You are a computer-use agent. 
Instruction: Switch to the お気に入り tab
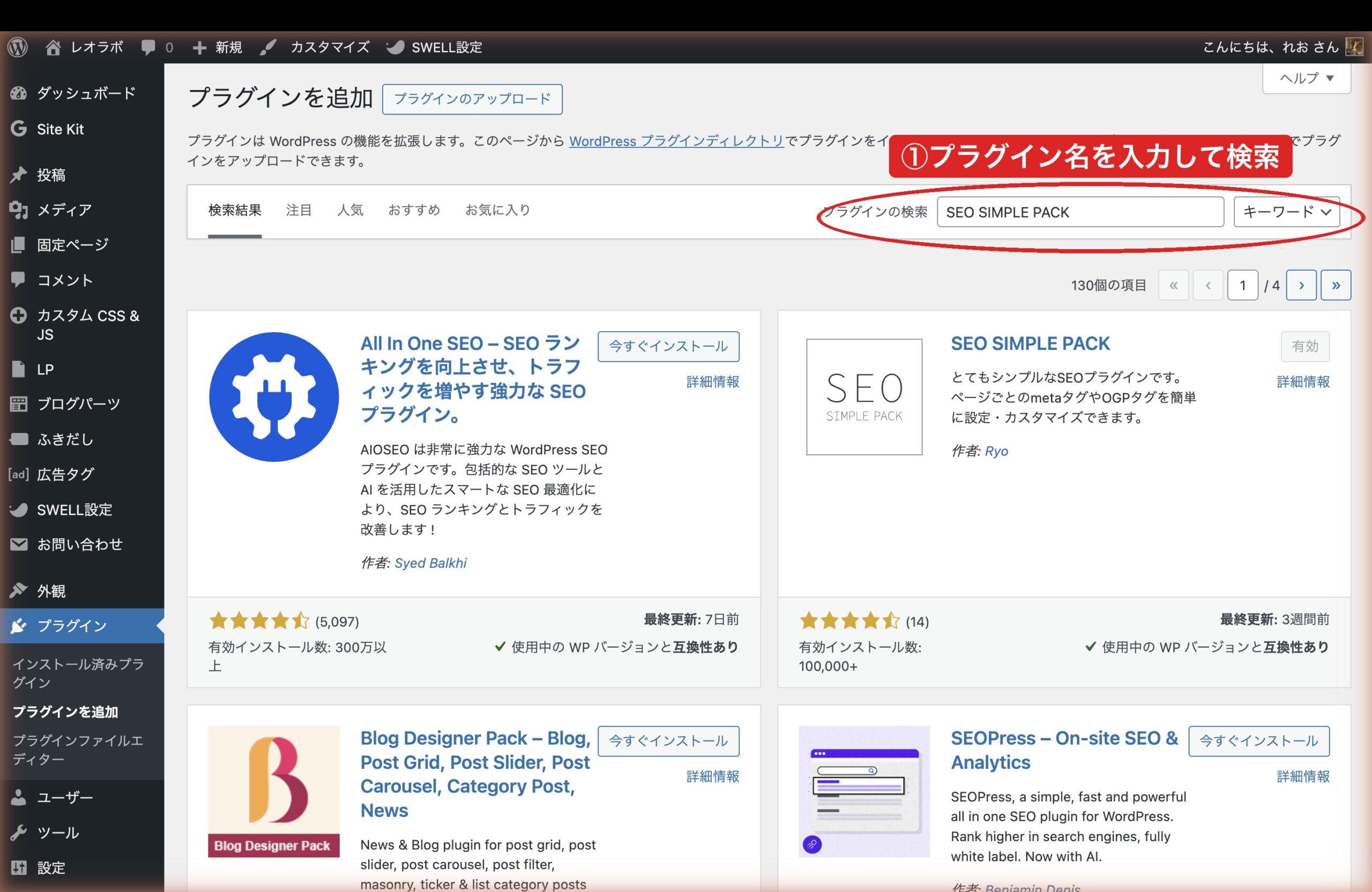497,211
